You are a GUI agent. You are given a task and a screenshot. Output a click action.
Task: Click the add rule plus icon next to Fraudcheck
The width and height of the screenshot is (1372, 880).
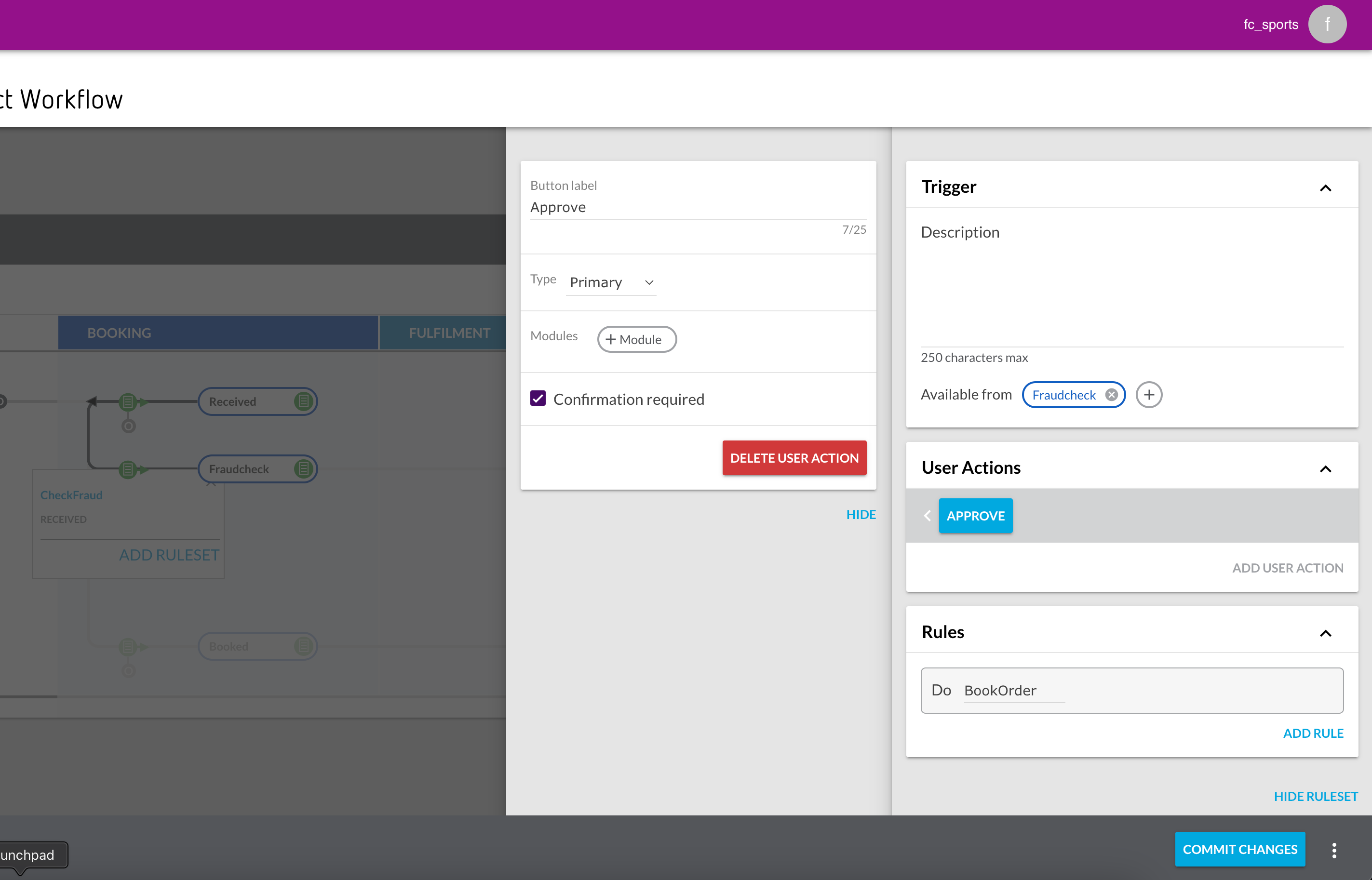point(1148,394)
